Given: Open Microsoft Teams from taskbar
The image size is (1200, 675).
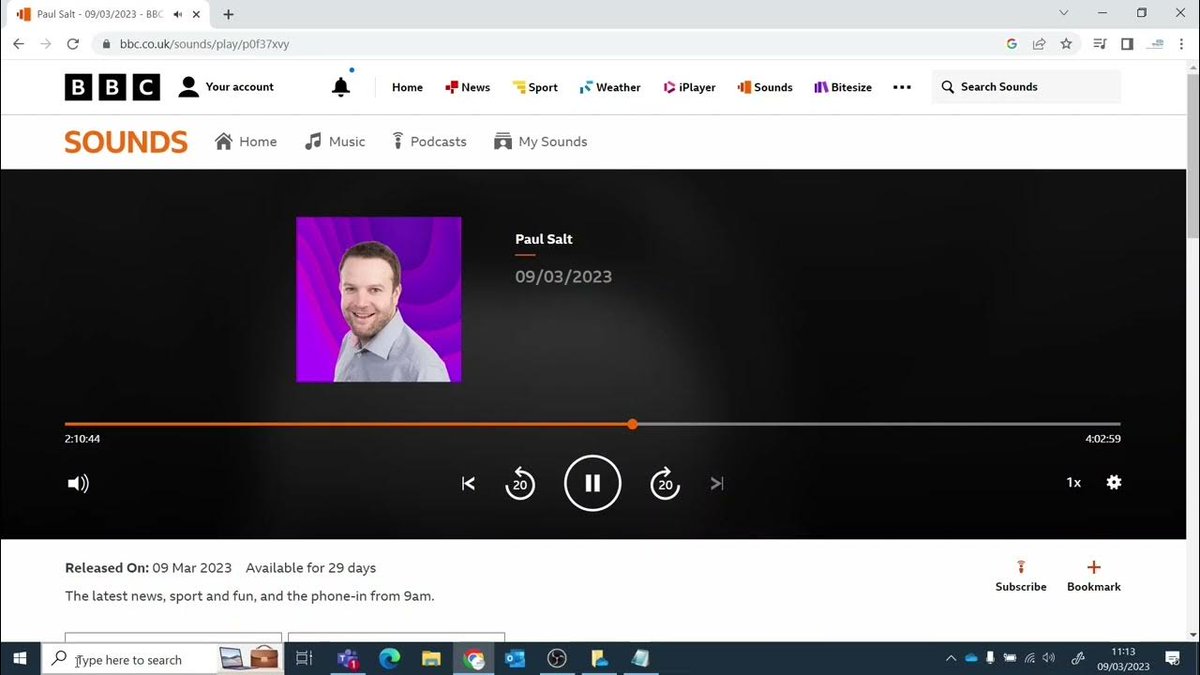Looking at the screenshot, I should click(348, 659).
